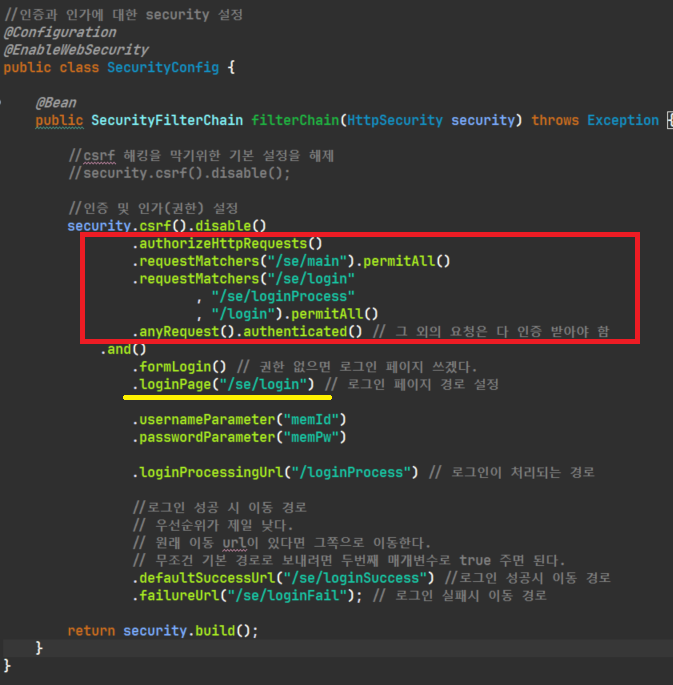The image size is (673, 685).
Task: Click the authenticated() call
Action: pyautogui.click(x=303, y=332)
